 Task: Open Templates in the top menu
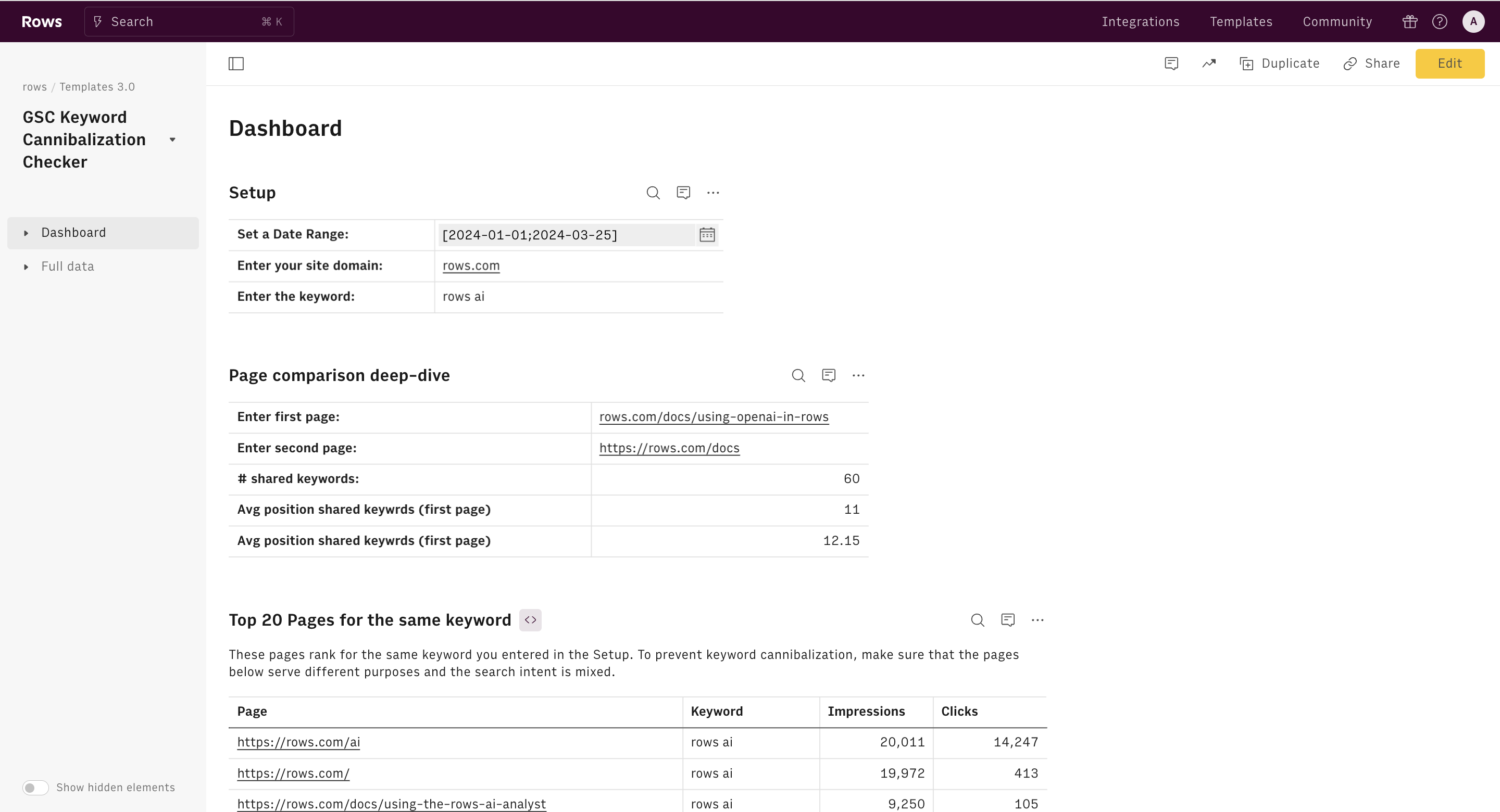click(x=1241, y=21)
